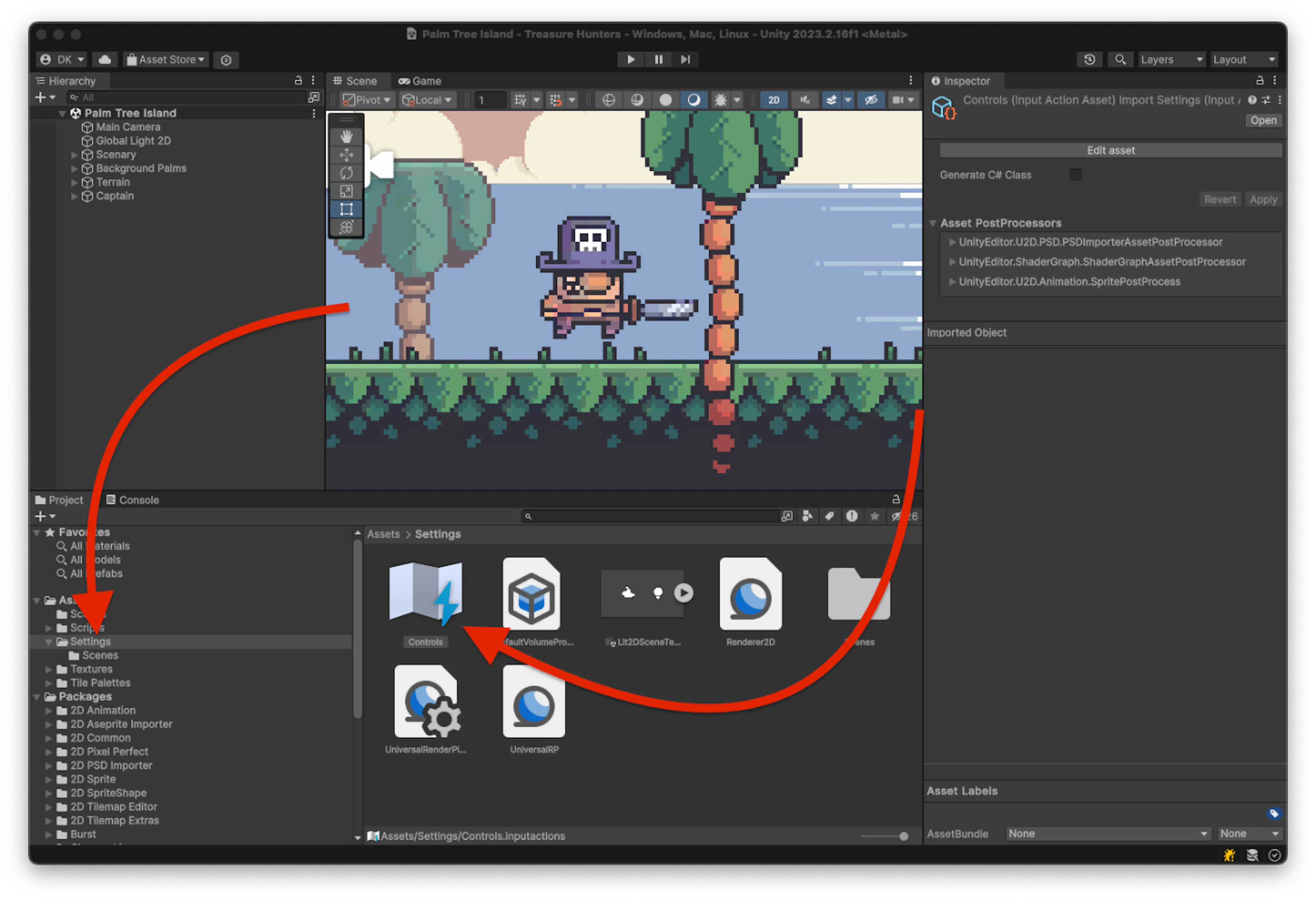Click the favorites star icon in Project
The image size is (1316, 900).
[x=874, y=516]
